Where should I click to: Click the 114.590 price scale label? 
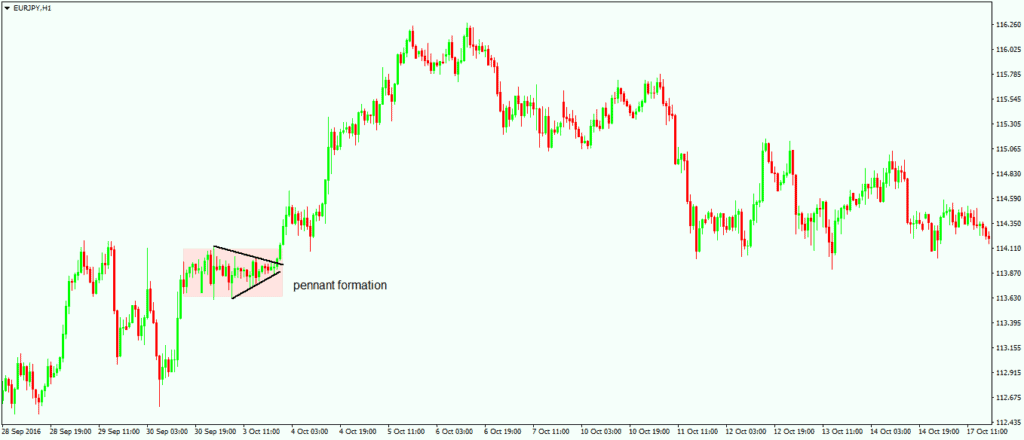pos(1008,198)
